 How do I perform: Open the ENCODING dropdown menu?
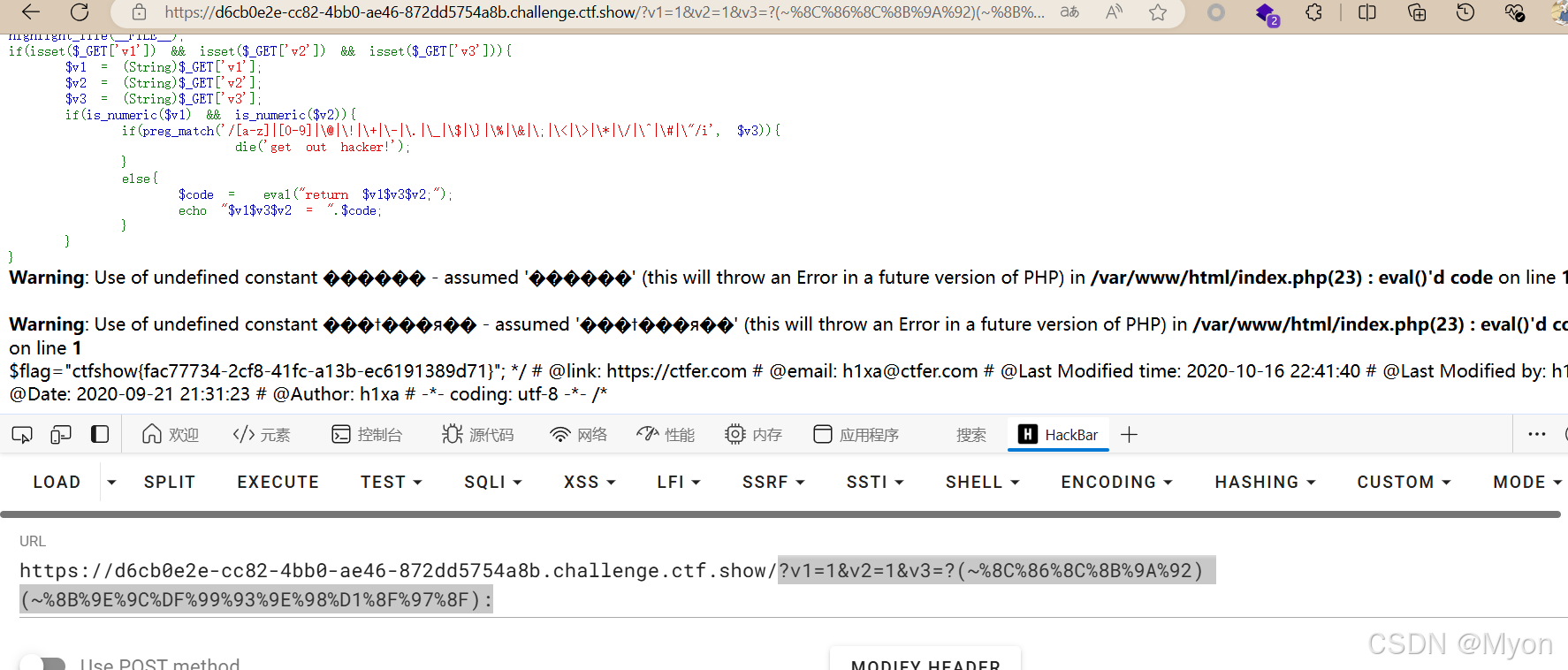tap(1117, 482)
